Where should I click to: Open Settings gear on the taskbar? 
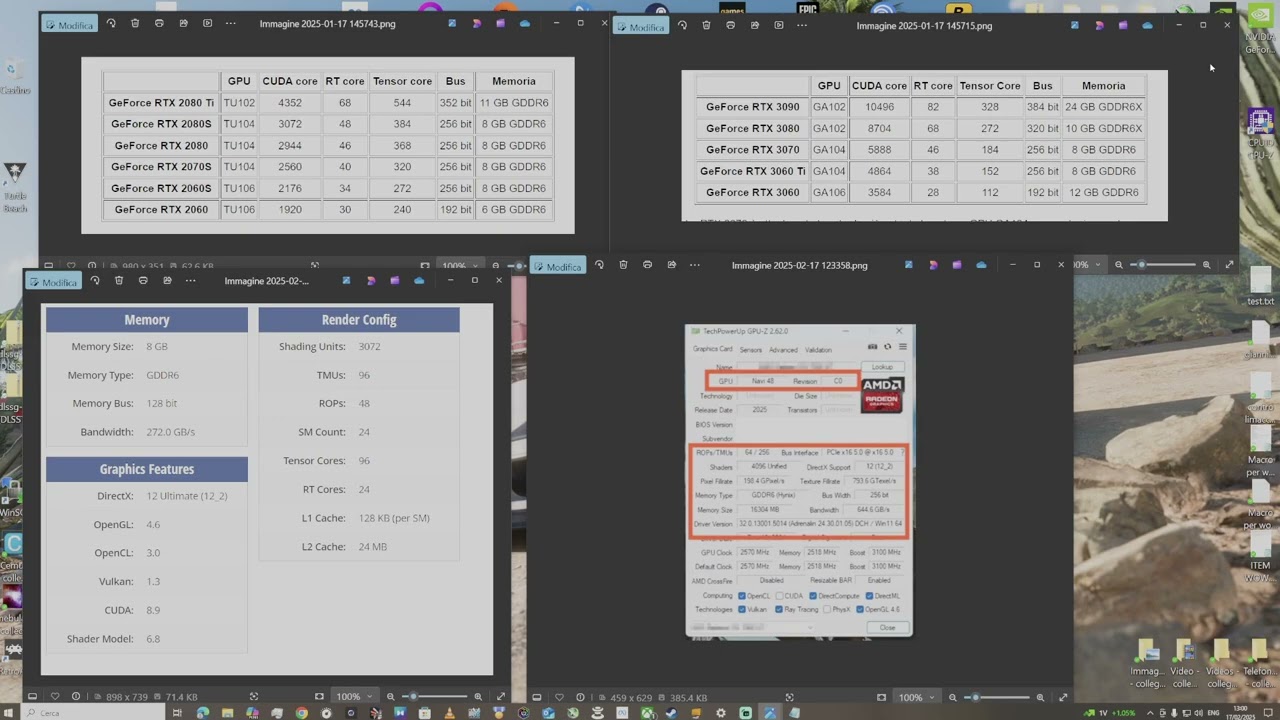721,713
